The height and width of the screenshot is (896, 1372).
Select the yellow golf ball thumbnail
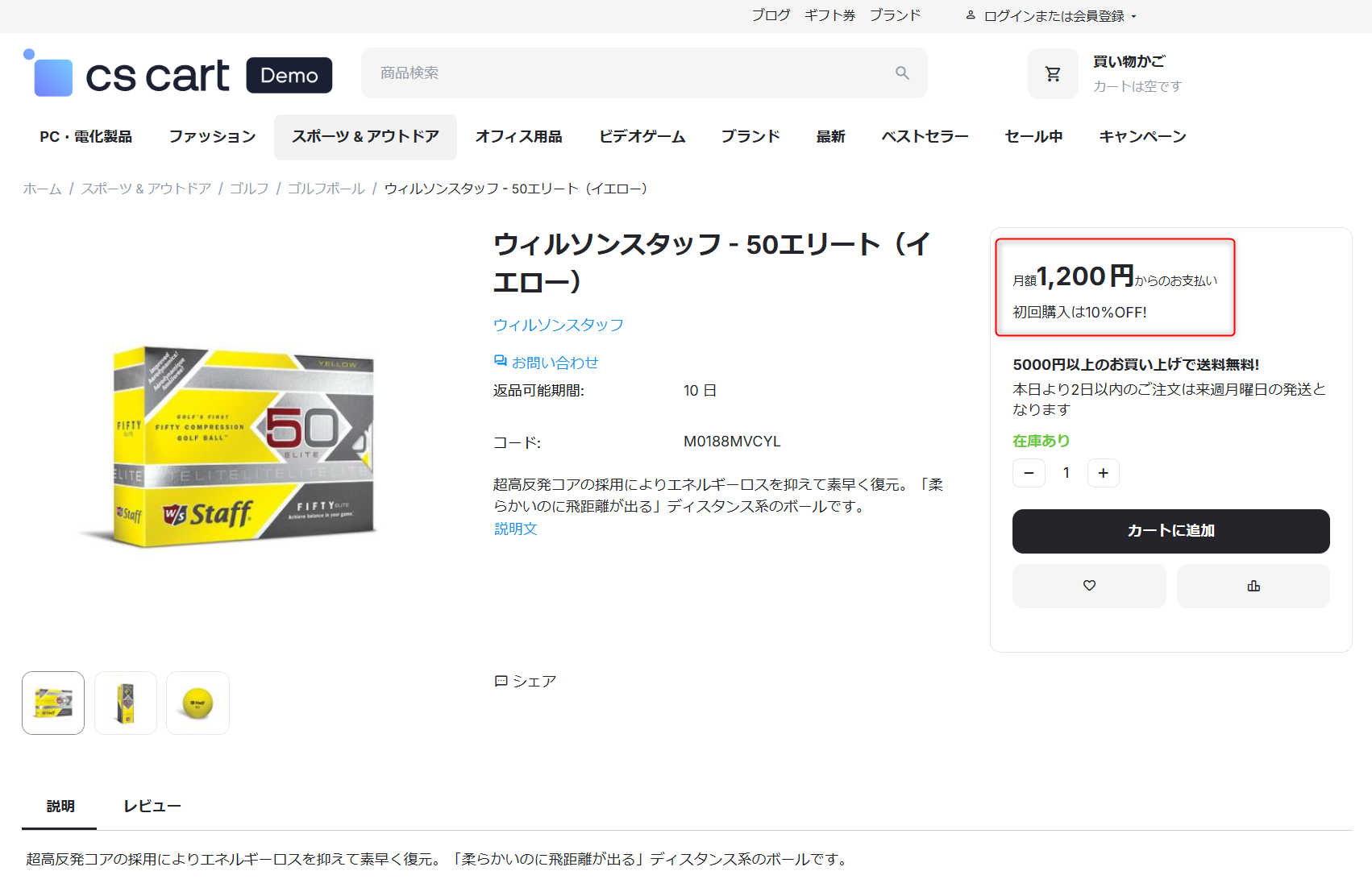[197, 703]
